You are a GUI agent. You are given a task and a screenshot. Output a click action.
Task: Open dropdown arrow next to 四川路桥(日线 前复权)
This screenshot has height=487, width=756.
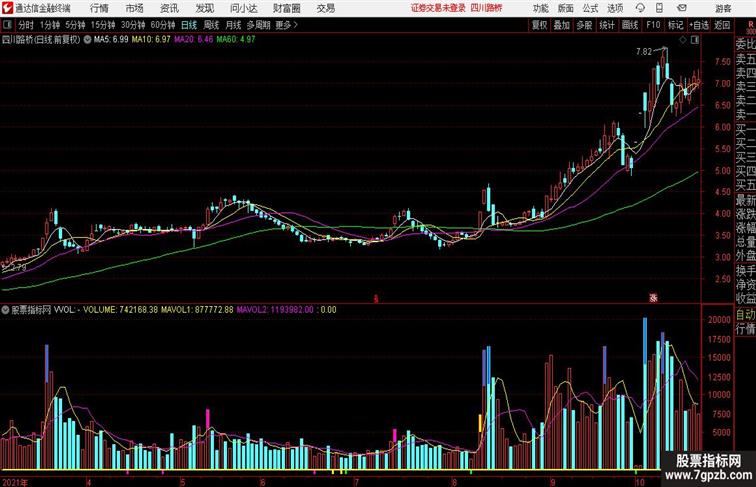point(87,40)
